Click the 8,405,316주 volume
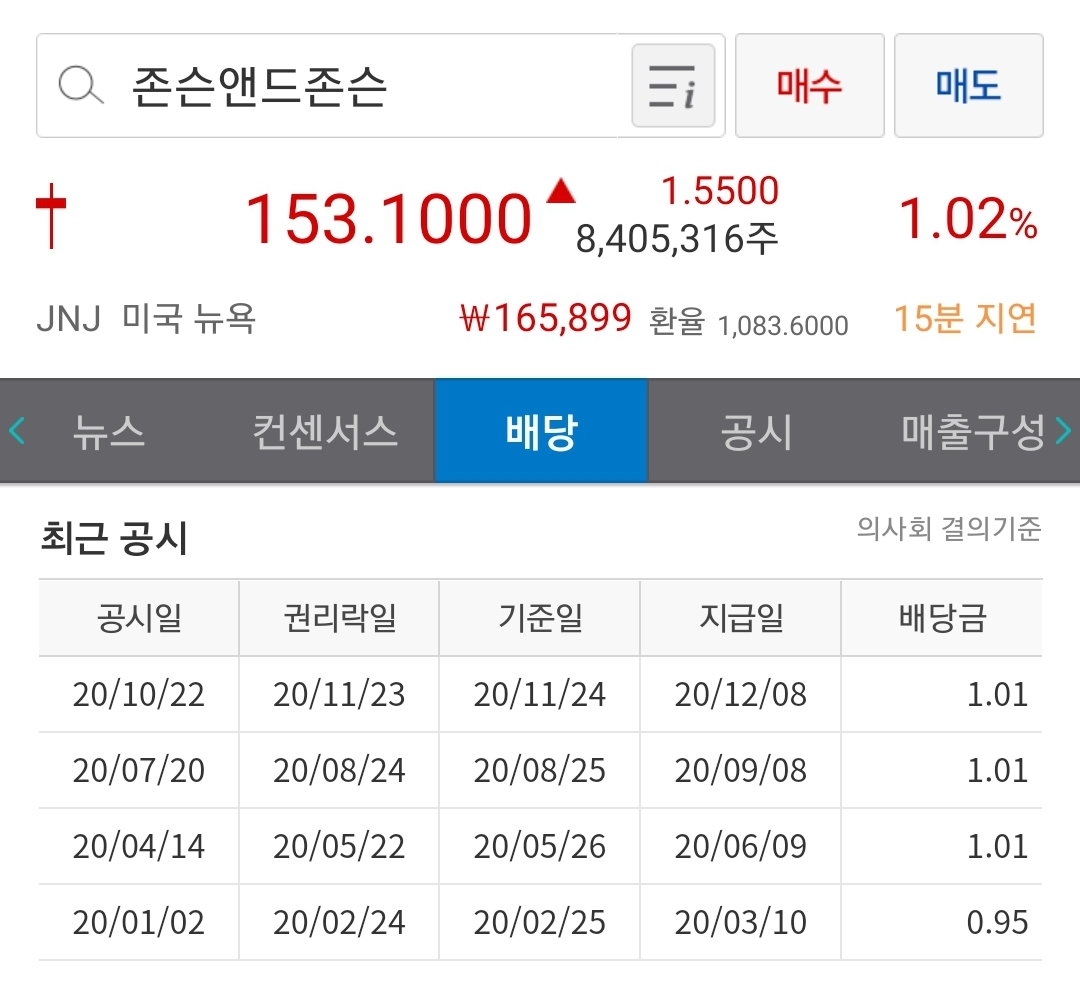 tap(677, 239)
